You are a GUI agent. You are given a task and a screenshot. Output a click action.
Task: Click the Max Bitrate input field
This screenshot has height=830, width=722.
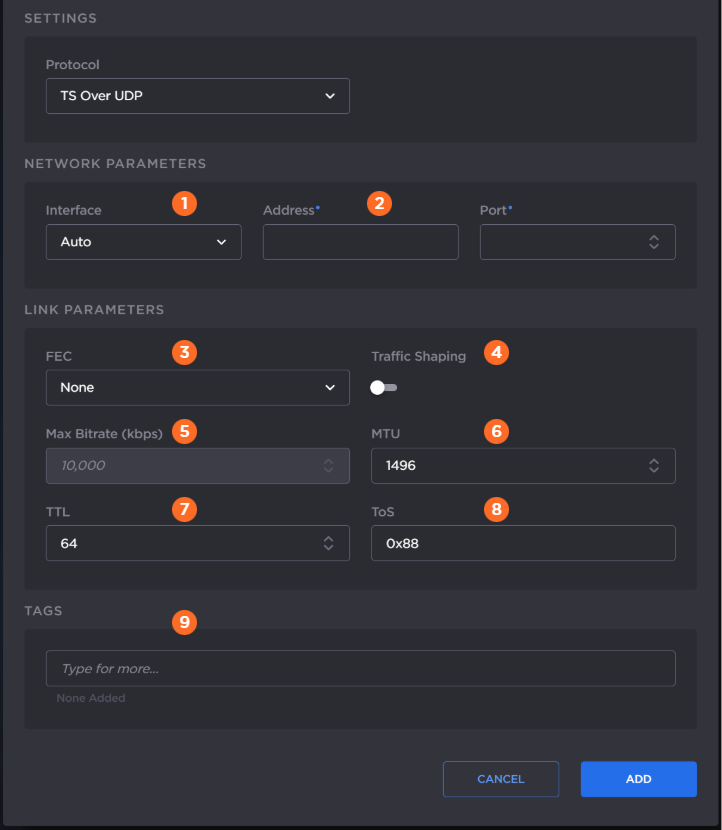[x=180, y=465]
